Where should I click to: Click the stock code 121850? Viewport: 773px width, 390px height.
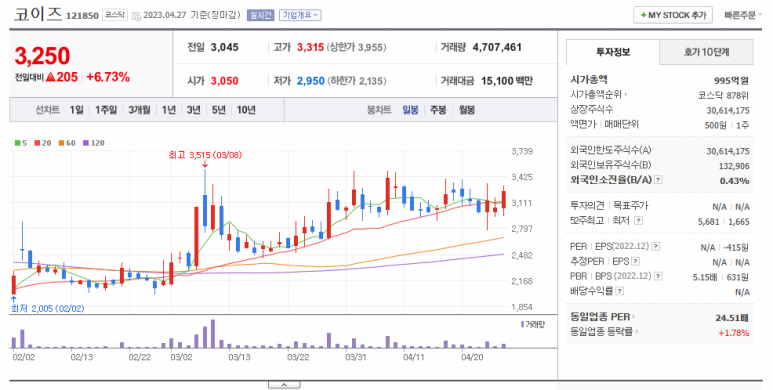(x=82, y=16)
